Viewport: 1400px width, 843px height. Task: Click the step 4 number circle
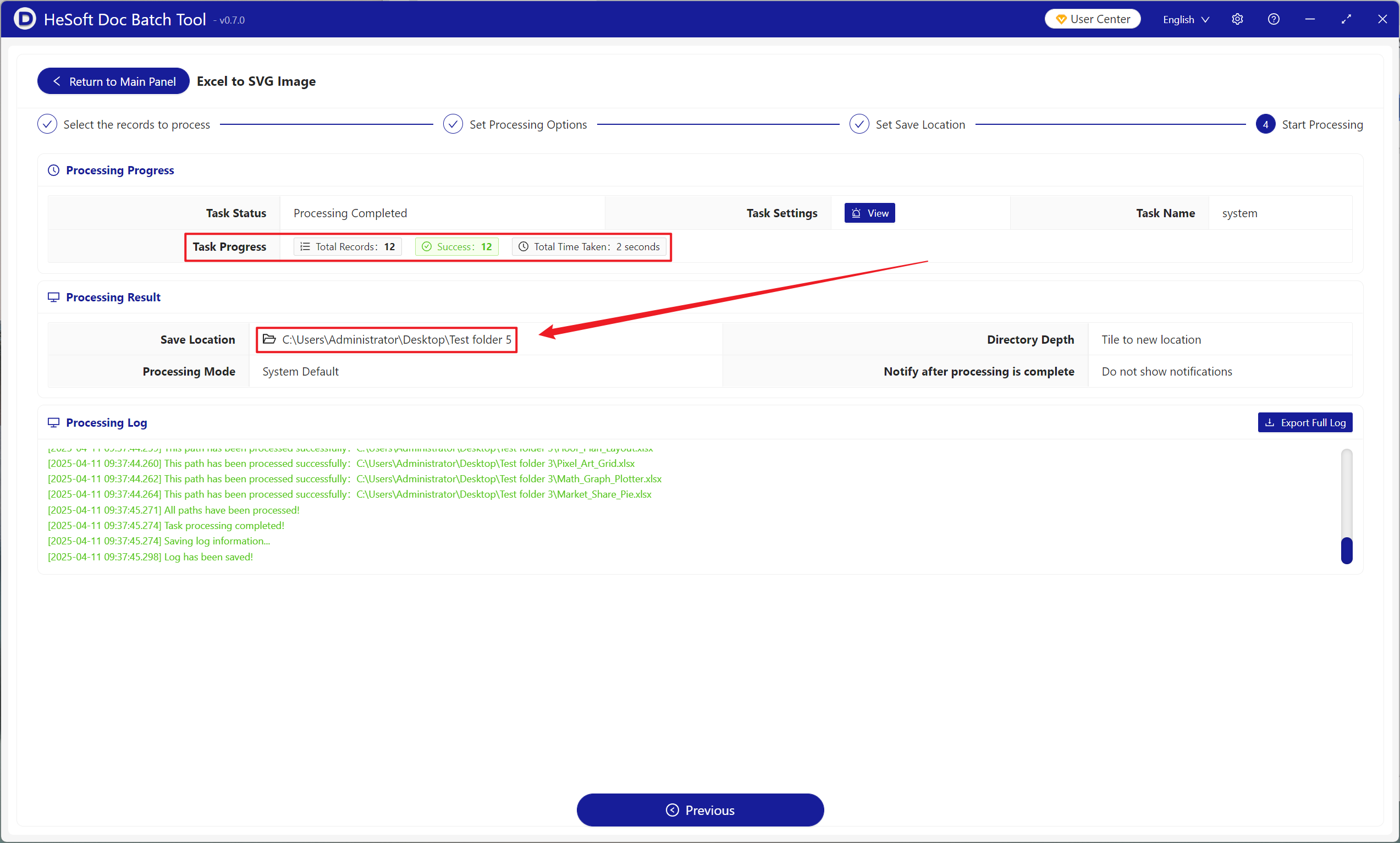pos(1265,124)
